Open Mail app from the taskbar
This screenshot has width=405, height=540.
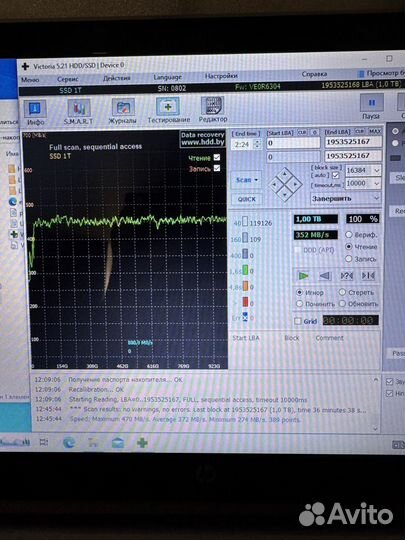(118, 443)
